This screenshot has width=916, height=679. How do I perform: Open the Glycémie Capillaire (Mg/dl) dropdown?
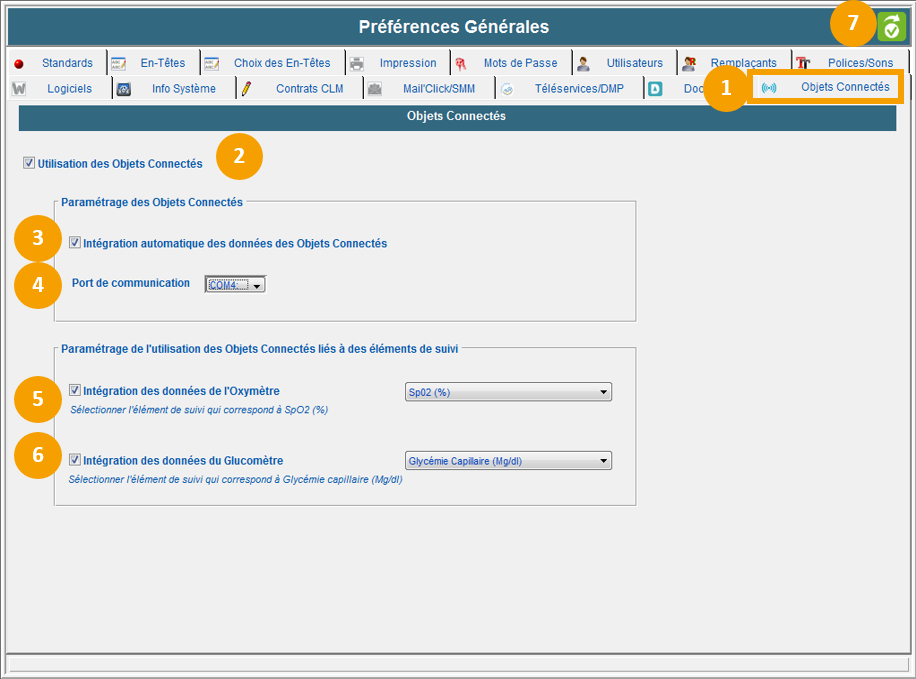pyautogui.click(x=508, y=461)
